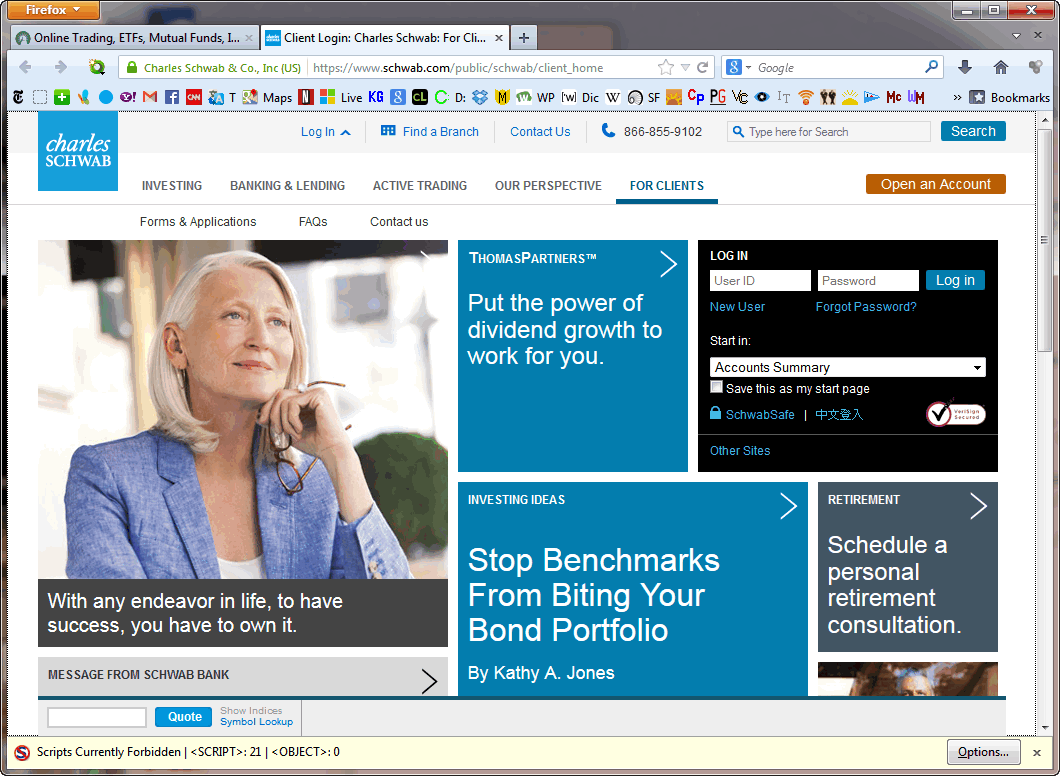Open the Active Trading menu

[x=420, y=185]
